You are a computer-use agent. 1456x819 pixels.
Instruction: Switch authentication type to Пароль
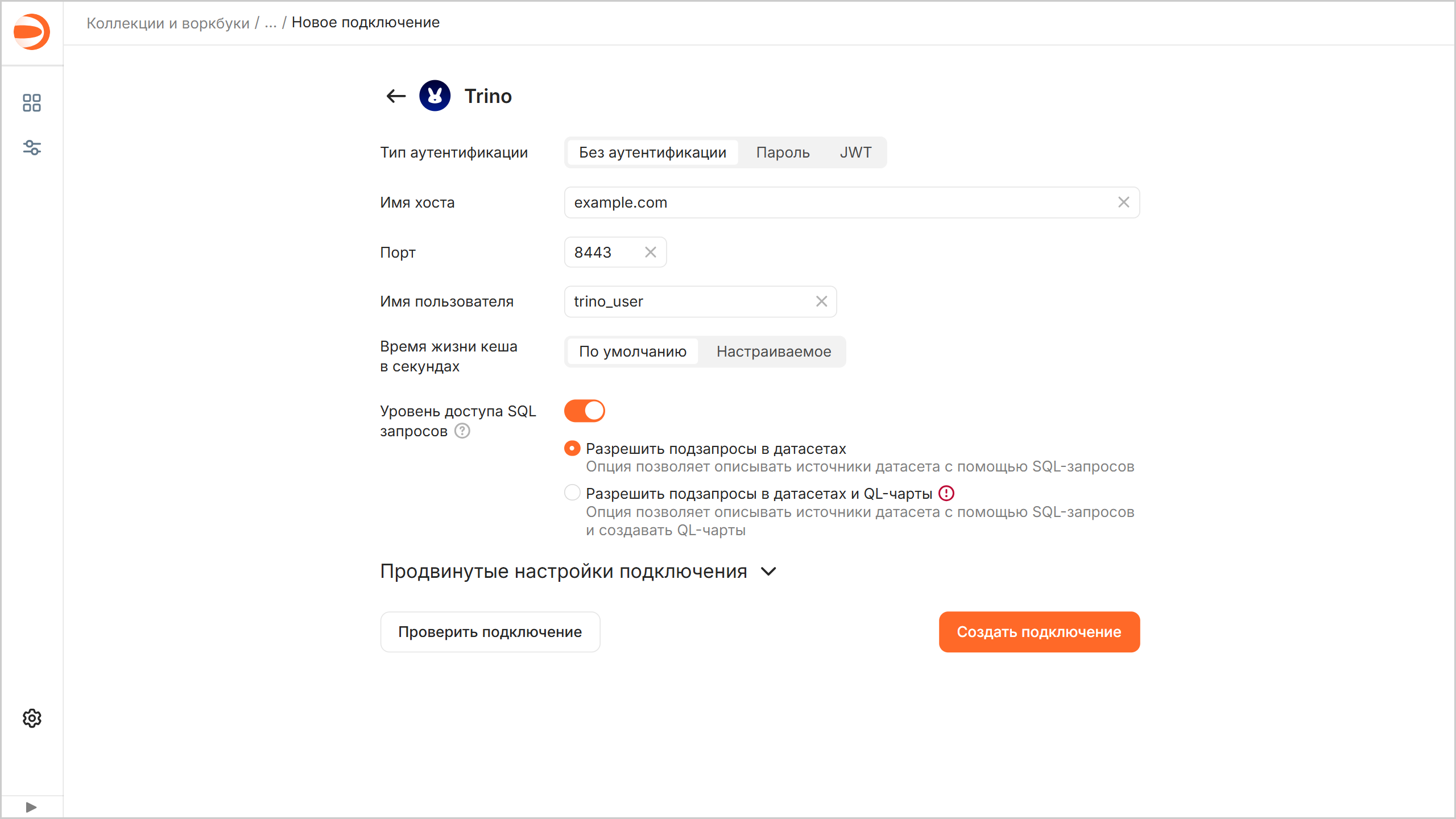(x=783, y=152)
